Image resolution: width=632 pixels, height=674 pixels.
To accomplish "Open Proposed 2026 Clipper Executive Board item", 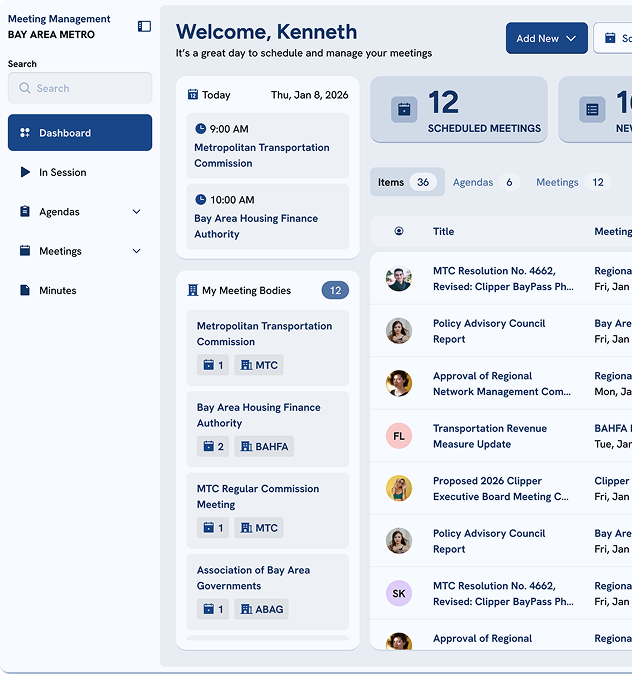I will click(x=501, y=488).
